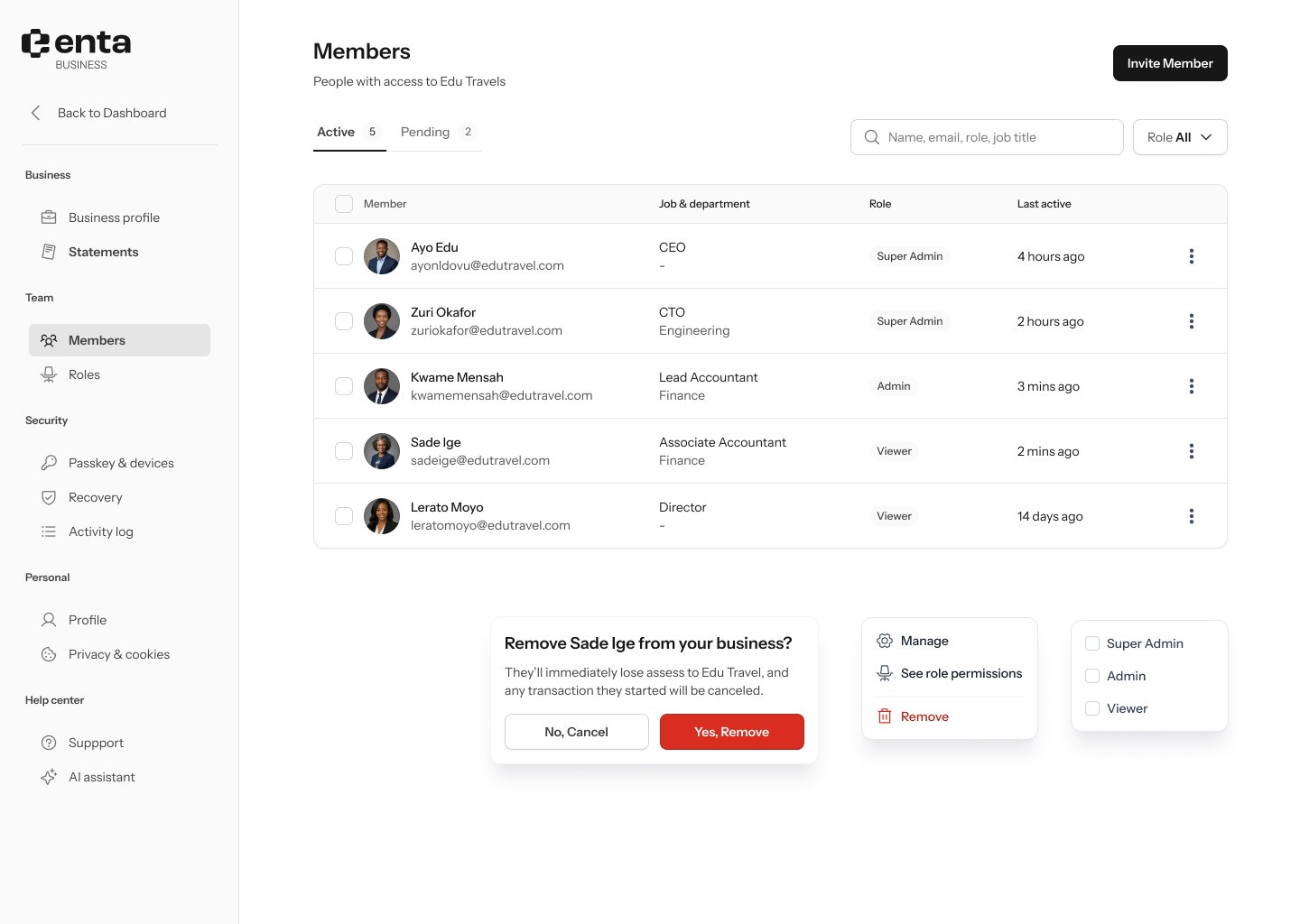Open the three-dot menu for Ayo Edu
The height and width of the screenshot is (924, 1300).
tap(1191, 256)
